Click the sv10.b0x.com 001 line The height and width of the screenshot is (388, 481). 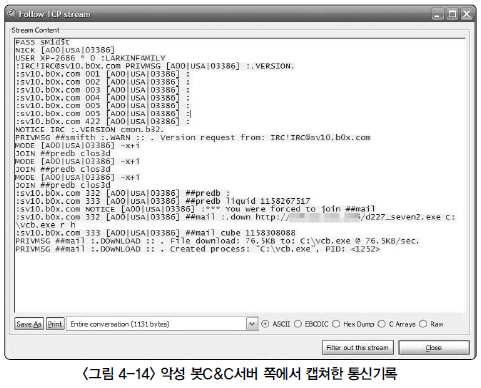(103, 74)
